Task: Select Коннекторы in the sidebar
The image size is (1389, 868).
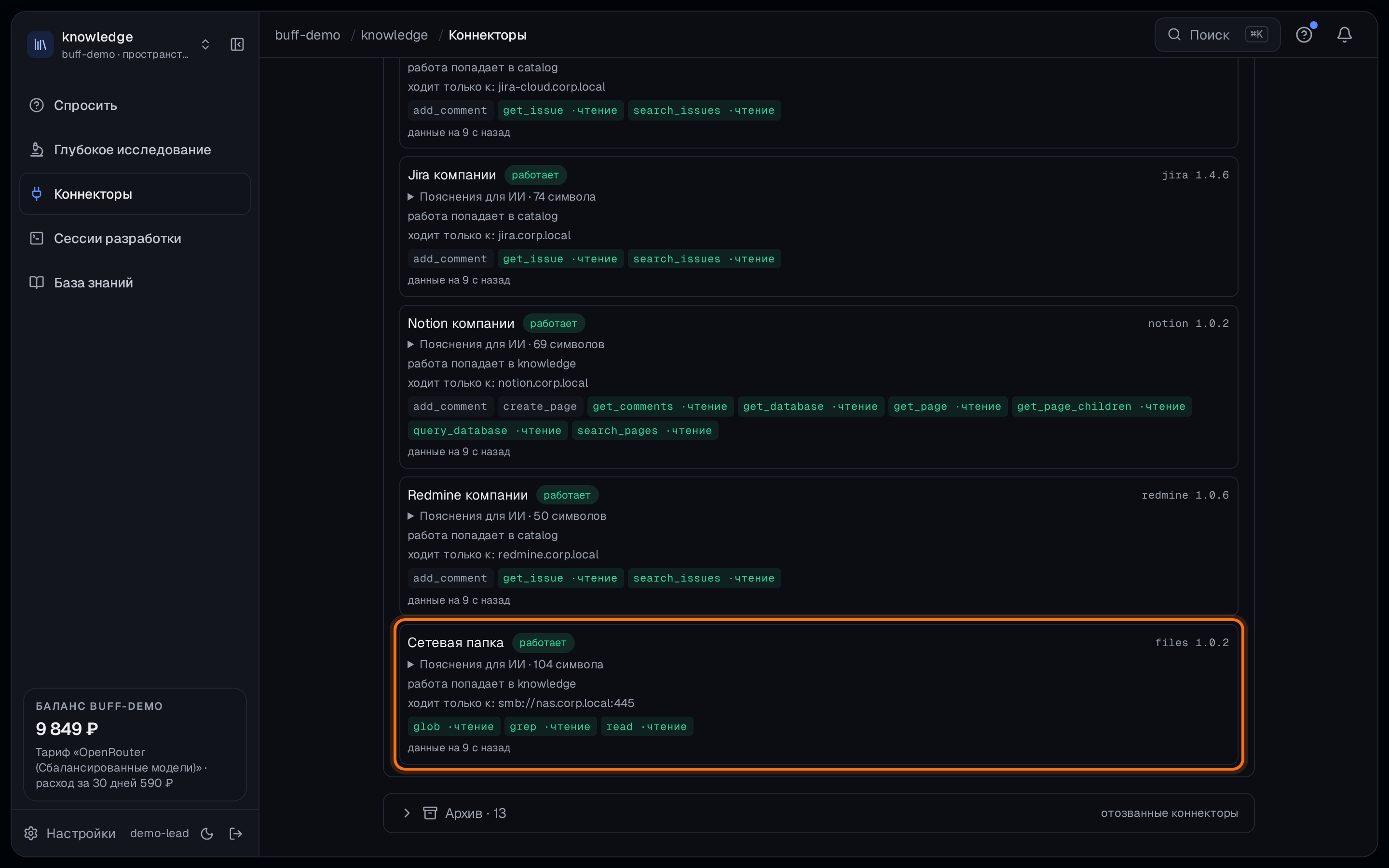Action: (x=135, y=194)
